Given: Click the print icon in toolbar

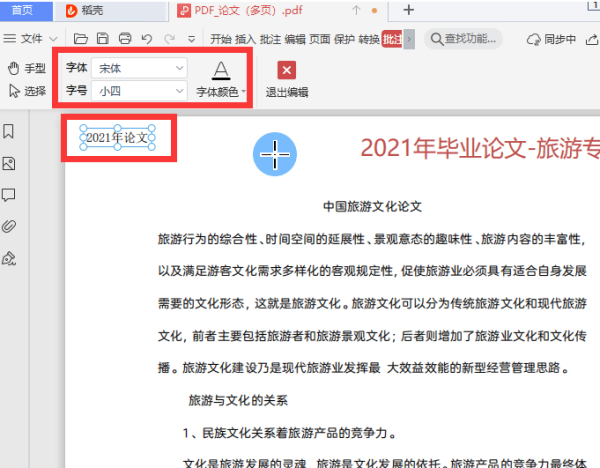Looking at the screenshot, I should click(125, 39).
